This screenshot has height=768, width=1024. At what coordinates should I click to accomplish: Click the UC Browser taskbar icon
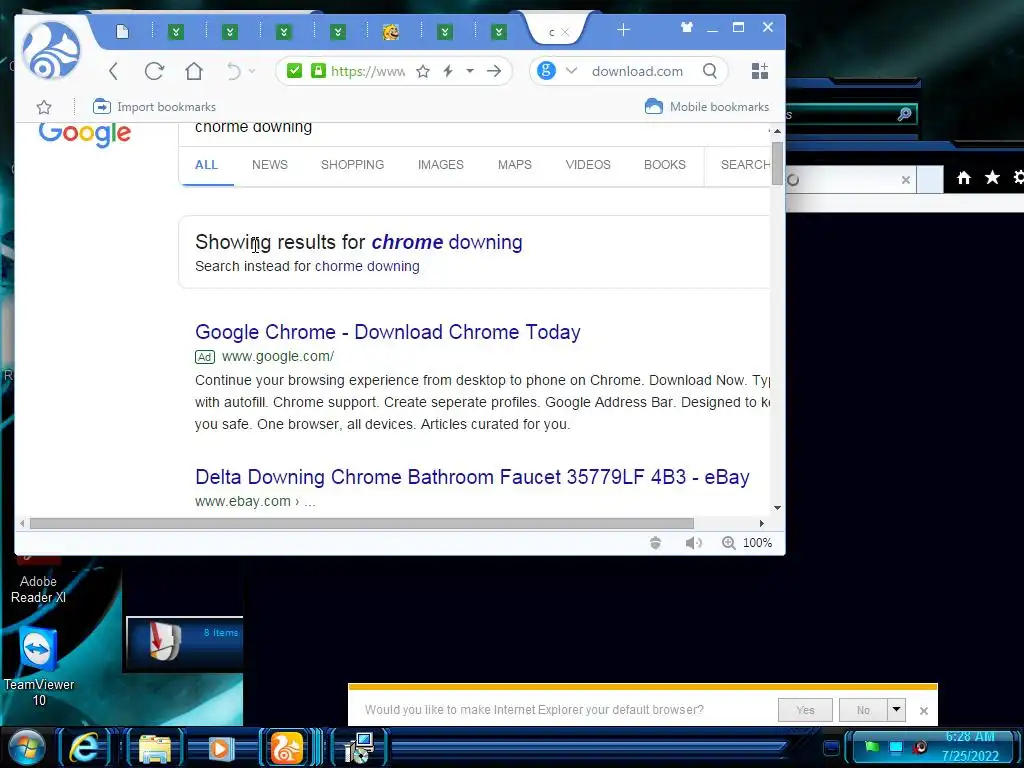287,748
